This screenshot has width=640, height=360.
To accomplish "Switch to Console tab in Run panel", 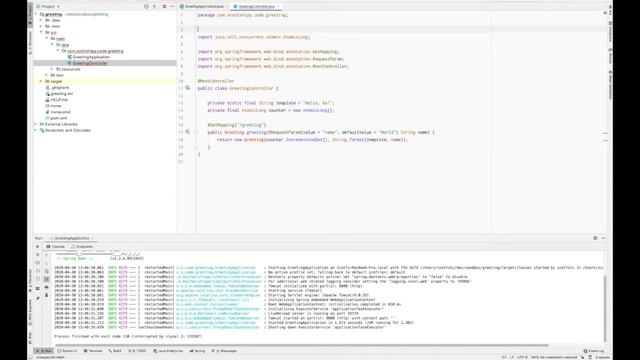I will [56, 247].
